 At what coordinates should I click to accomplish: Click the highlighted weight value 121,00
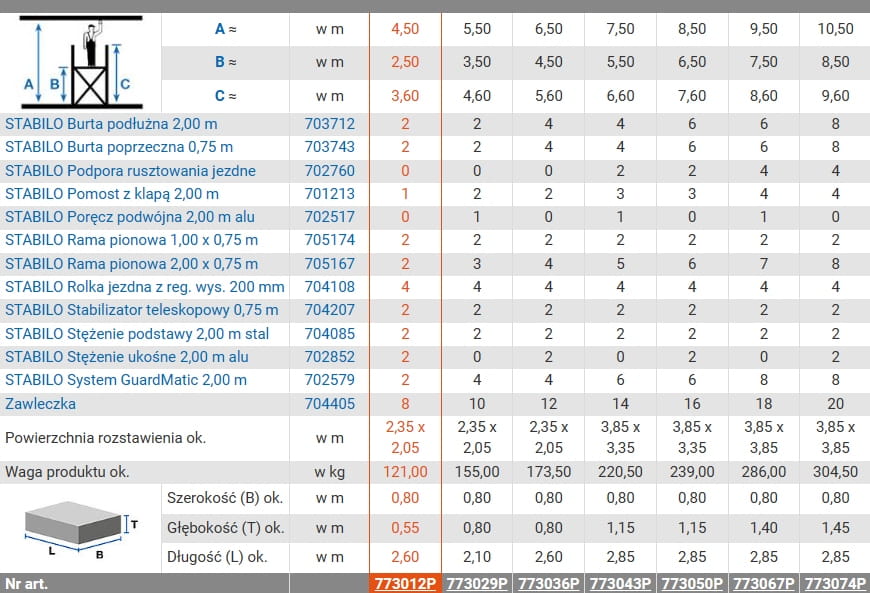click(x=405, y=472)
